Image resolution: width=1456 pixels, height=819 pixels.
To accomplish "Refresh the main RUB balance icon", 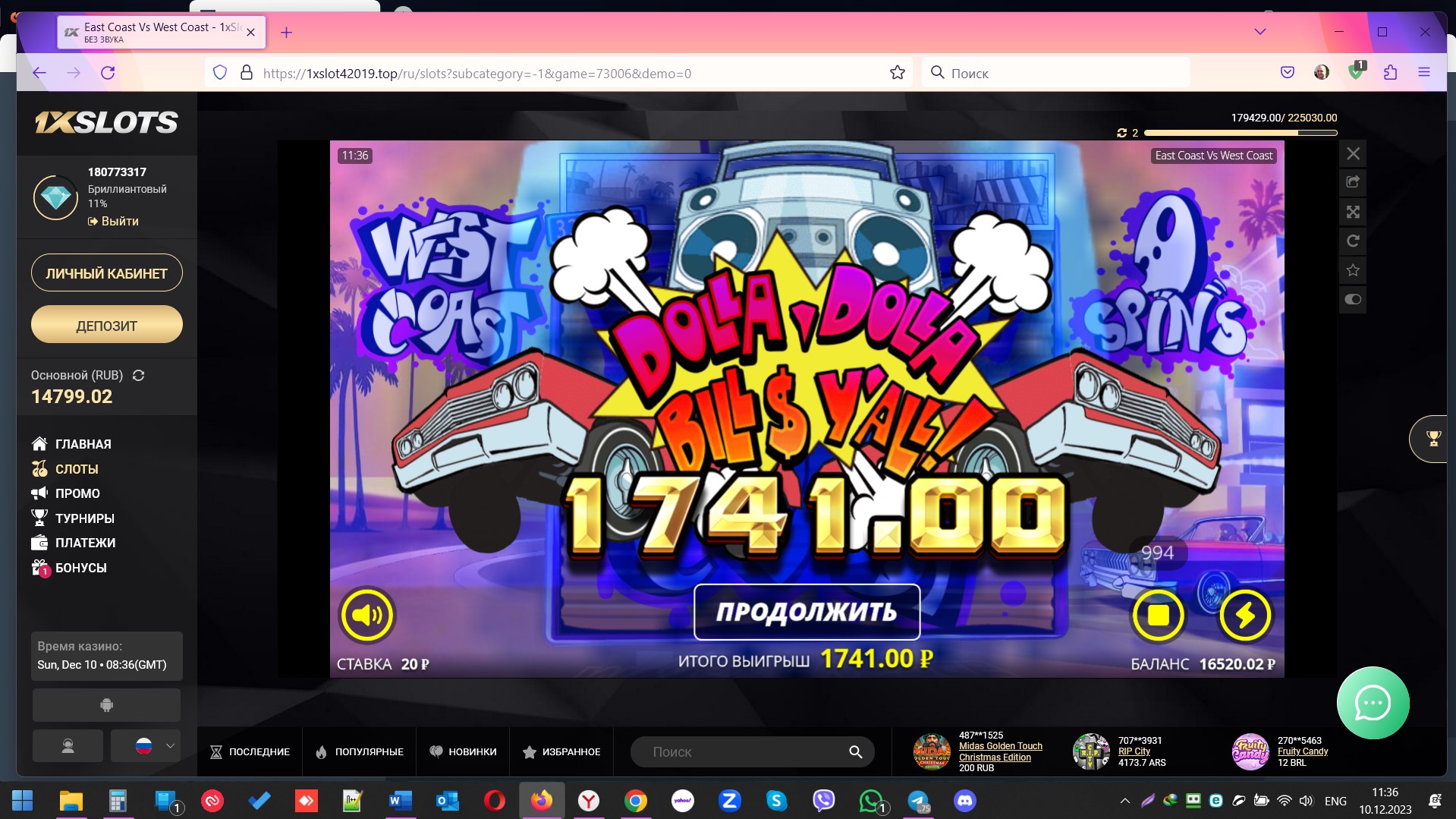I will coord(138,376).
